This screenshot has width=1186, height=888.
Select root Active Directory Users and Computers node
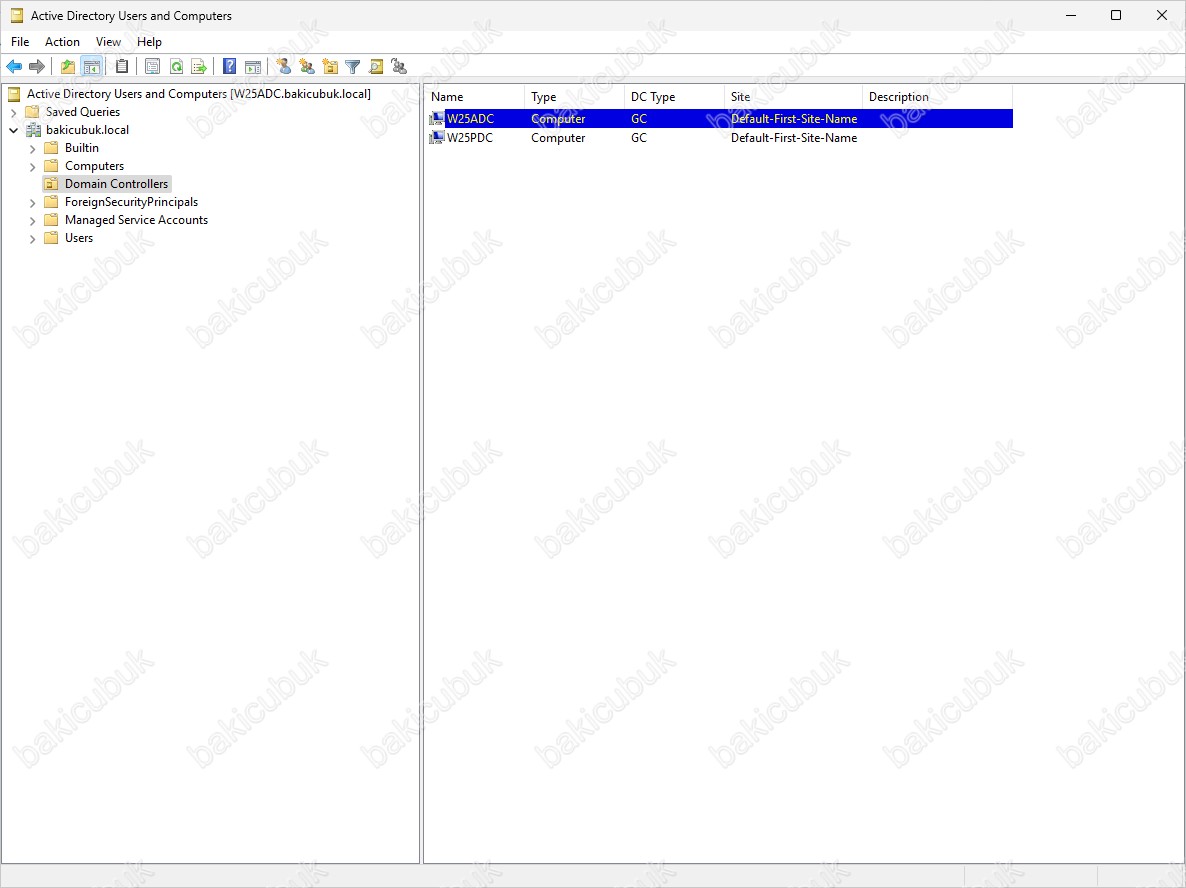pos(199,94)
